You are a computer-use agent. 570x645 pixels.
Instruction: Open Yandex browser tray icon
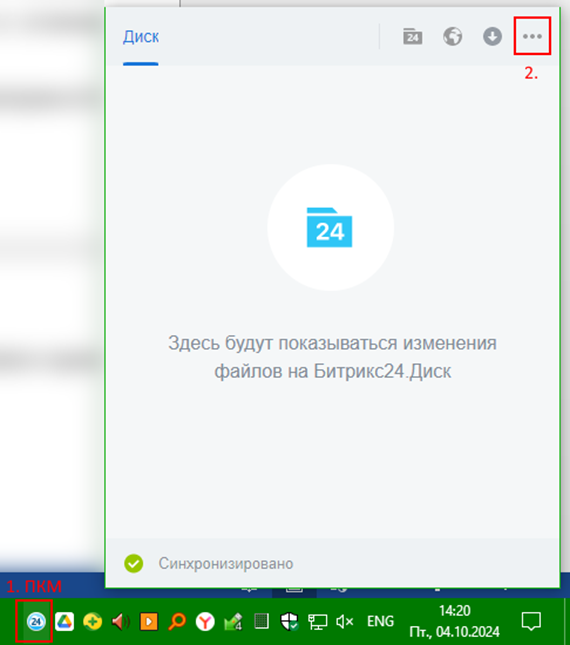pyautogui.click(x=205, y=621)
